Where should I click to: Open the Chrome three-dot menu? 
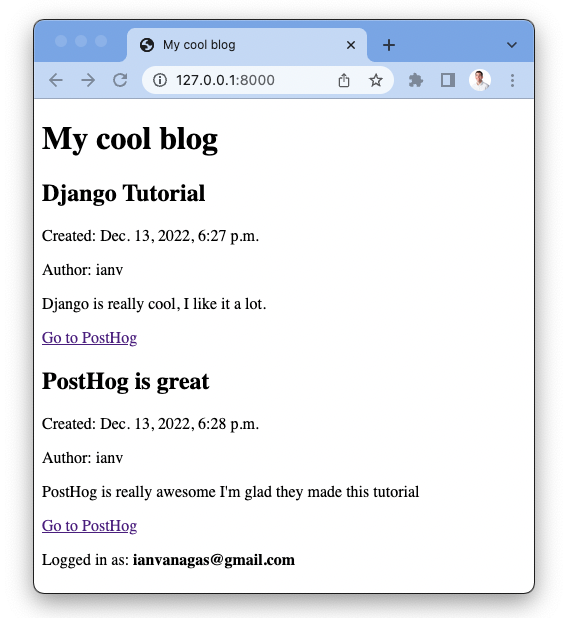point(512,80)
